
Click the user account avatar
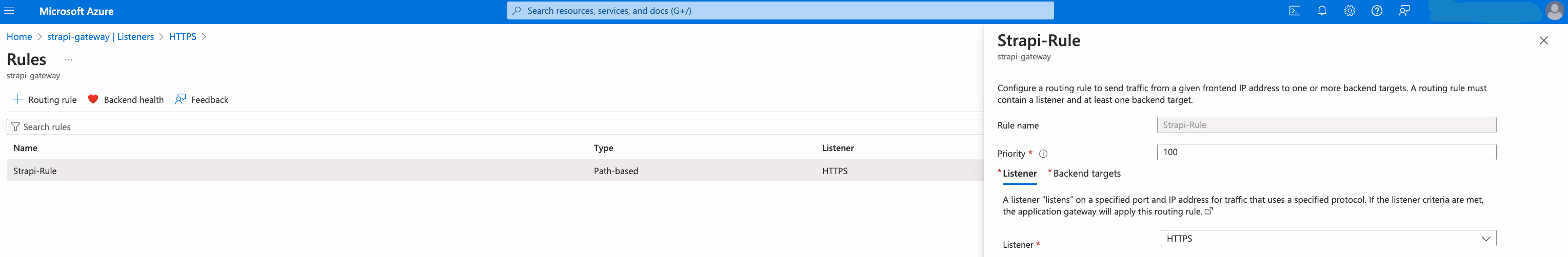pos(1554,11)
